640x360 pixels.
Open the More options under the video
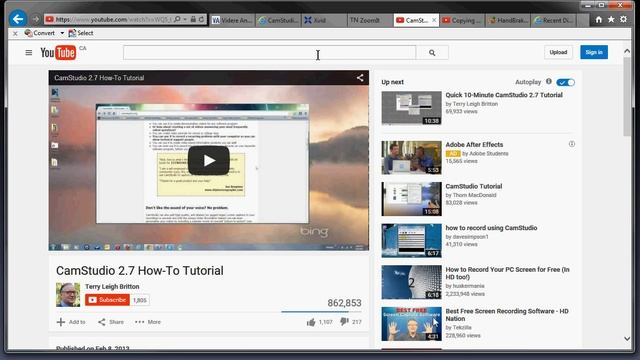(148, 322)
